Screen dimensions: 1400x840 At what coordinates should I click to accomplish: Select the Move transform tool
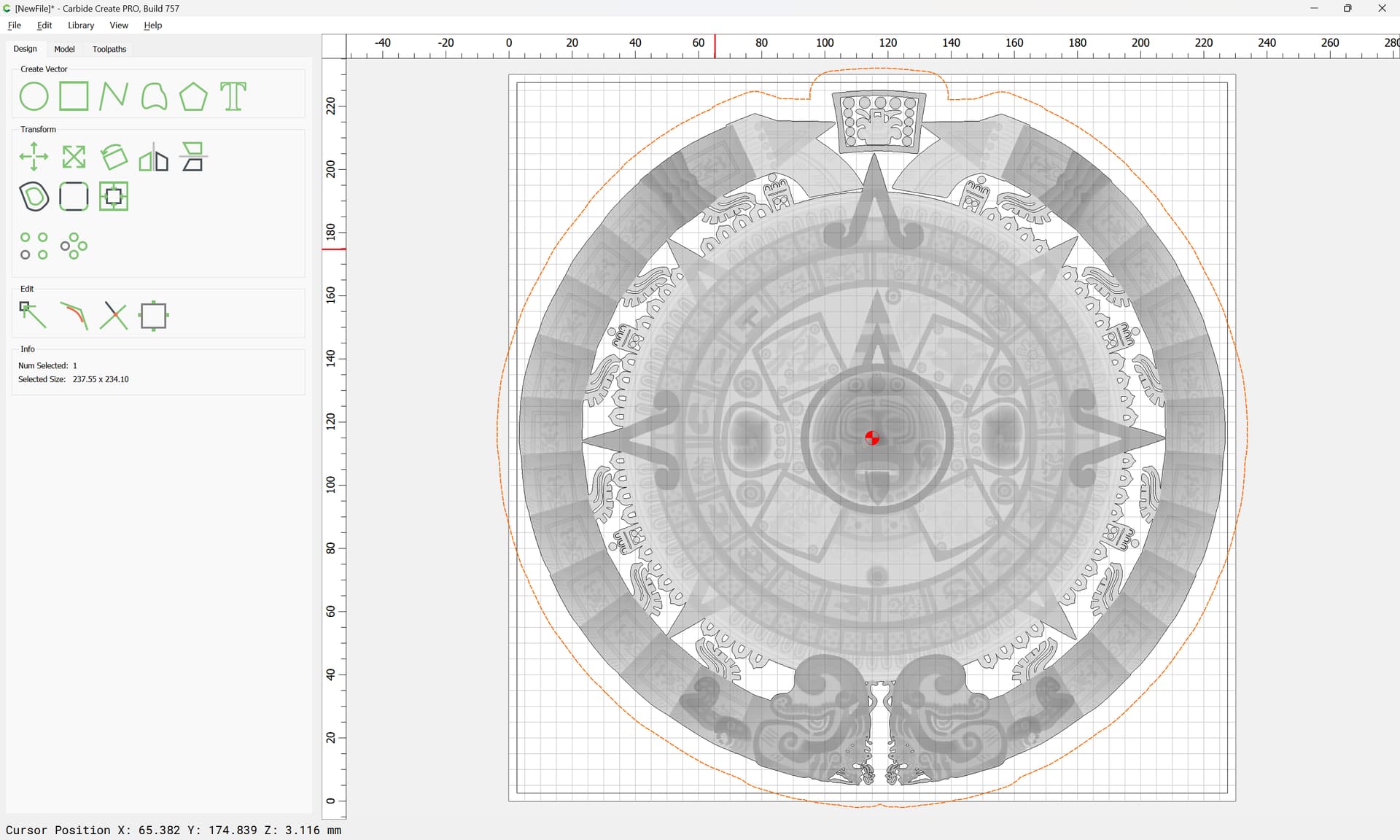(x=34, y=157)
